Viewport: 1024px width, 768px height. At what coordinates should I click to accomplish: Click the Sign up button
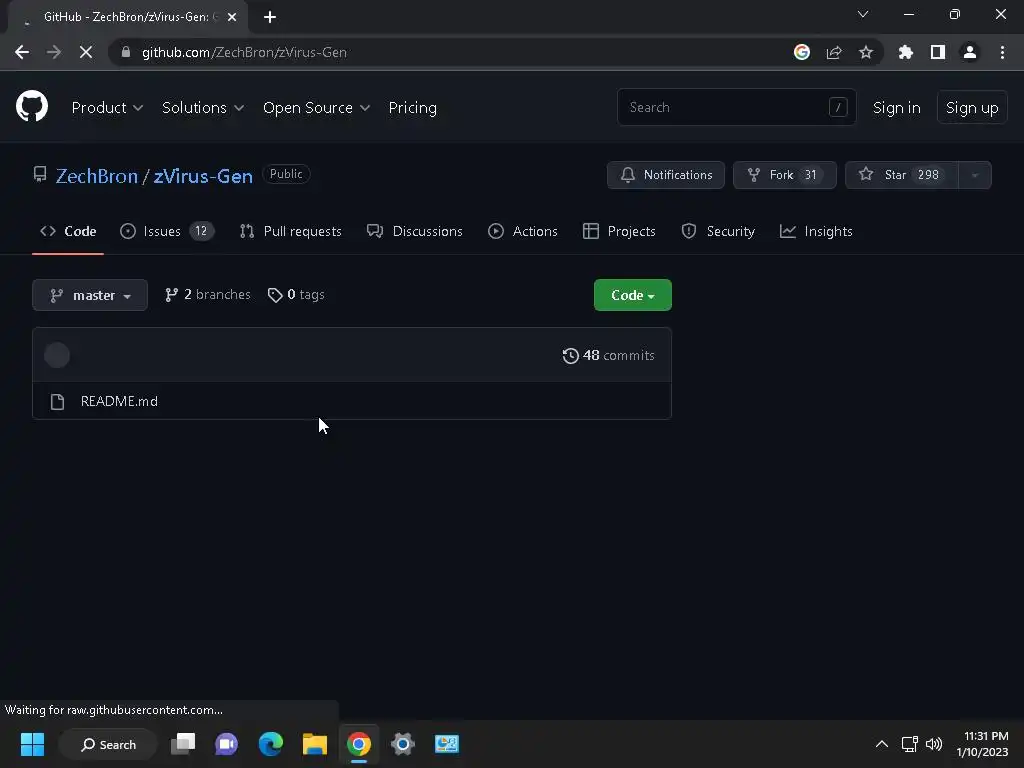(972, 108)
